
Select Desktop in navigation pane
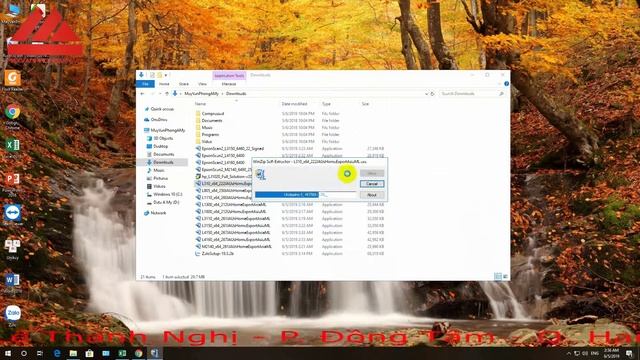[x=160, y=146]
